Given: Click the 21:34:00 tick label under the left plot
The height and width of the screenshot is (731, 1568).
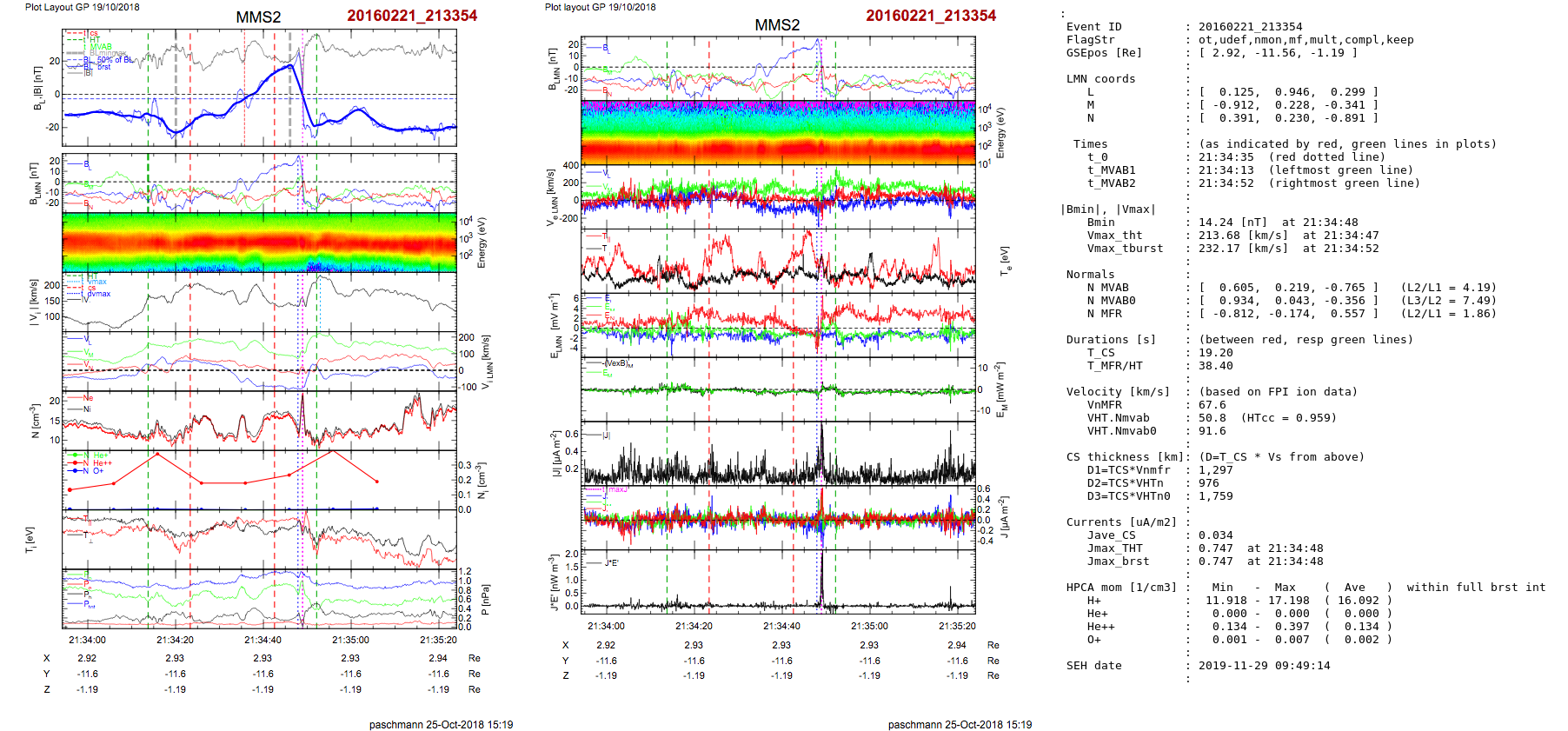Looking at the screenshot, I should pos(87,640).
